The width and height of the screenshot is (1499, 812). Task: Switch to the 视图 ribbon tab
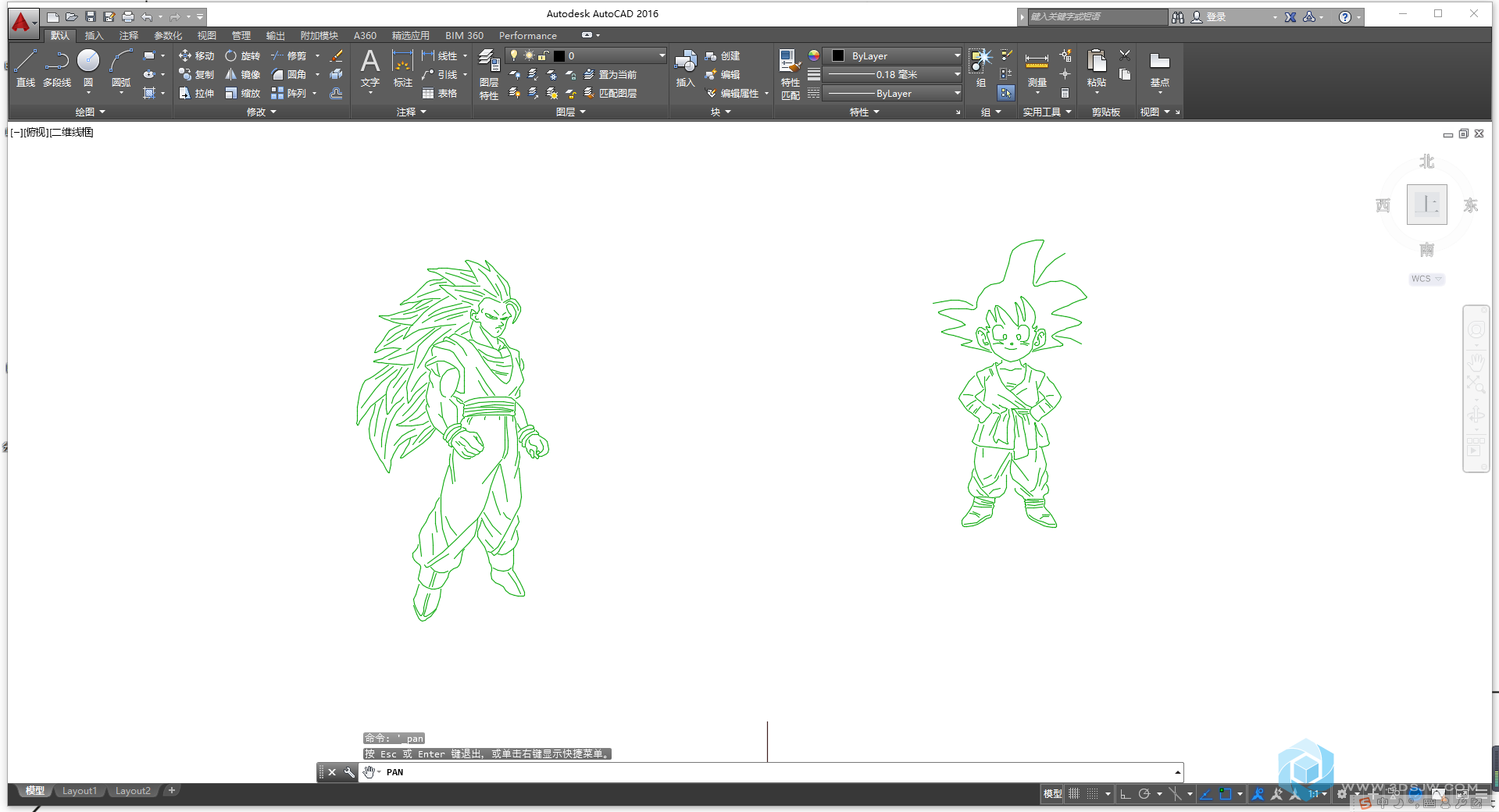point(206,35)
